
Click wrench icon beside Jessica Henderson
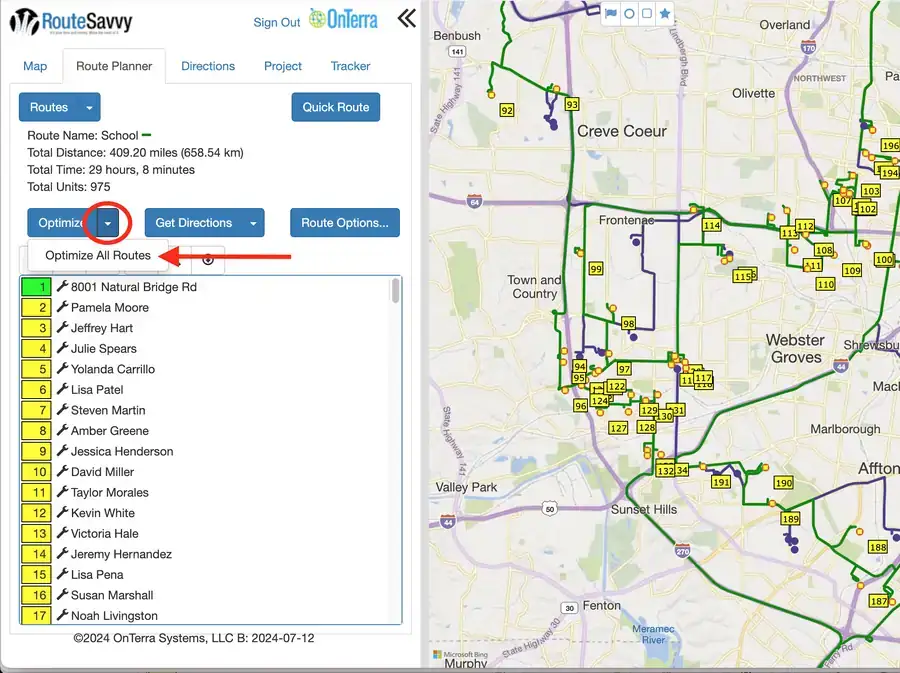tap(62, 451)
